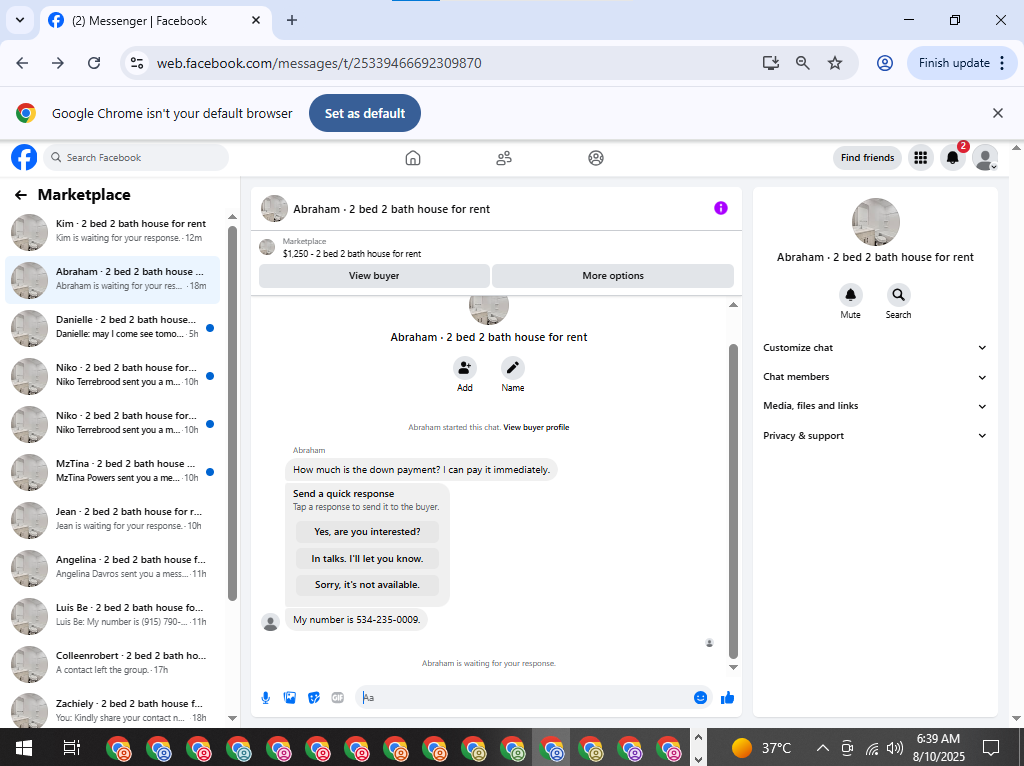
Task: Bookmark this page star icon
Action: point(835,63)
